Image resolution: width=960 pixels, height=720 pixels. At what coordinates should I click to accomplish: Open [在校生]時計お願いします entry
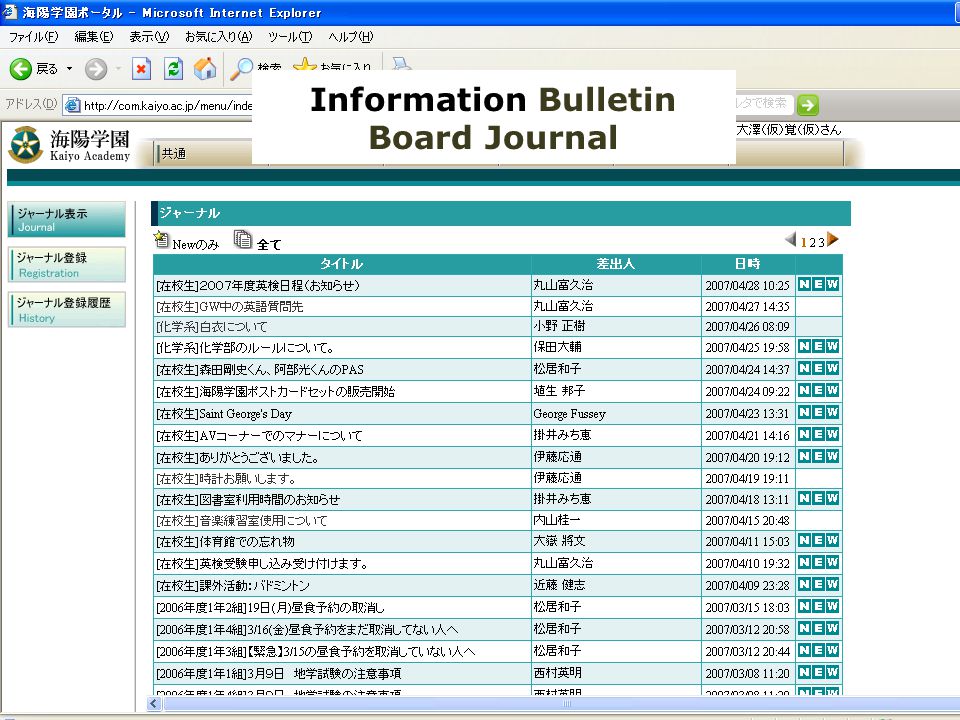(226, 478)
